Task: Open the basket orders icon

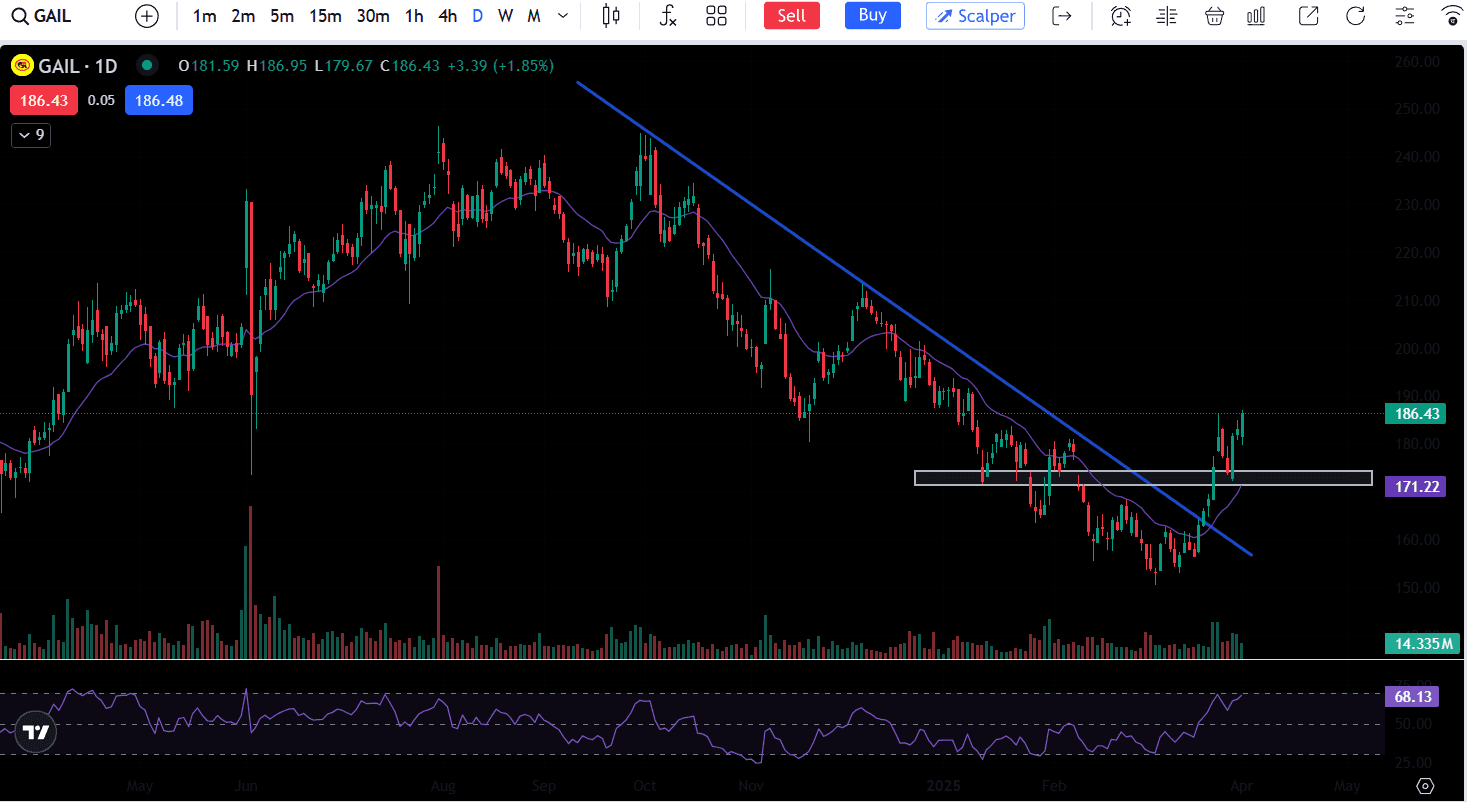Action: 1215,16
